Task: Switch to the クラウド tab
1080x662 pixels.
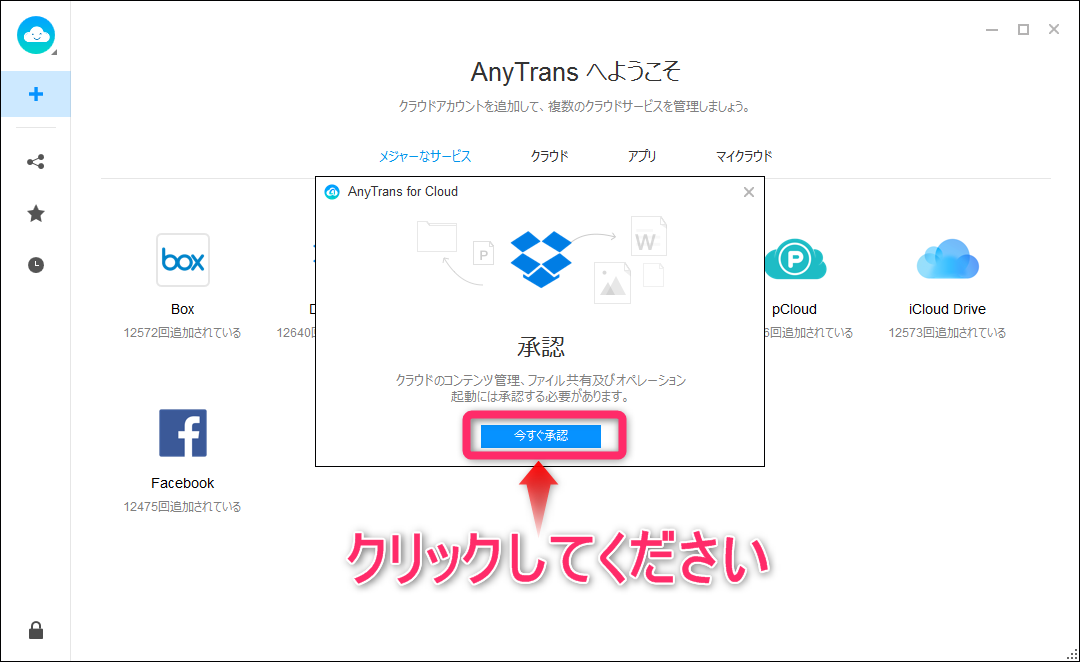Action: 550,156
